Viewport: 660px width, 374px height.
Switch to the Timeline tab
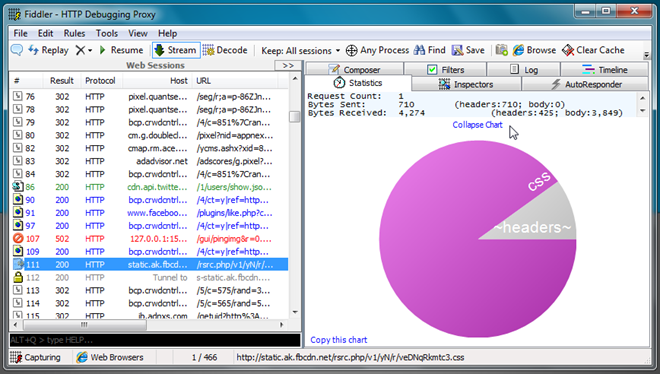point(604,69)
